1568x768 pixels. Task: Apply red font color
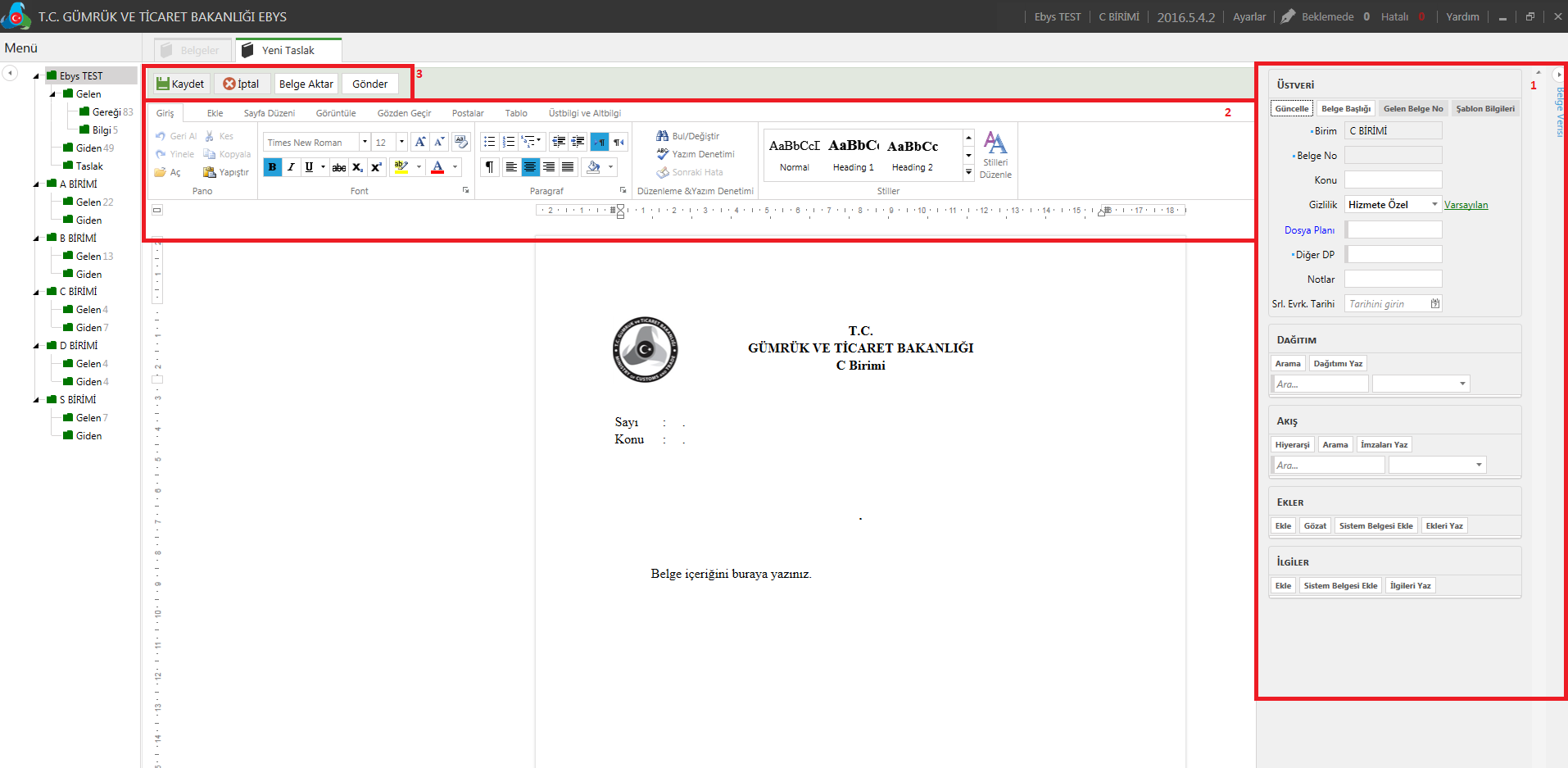coord(438,167)
